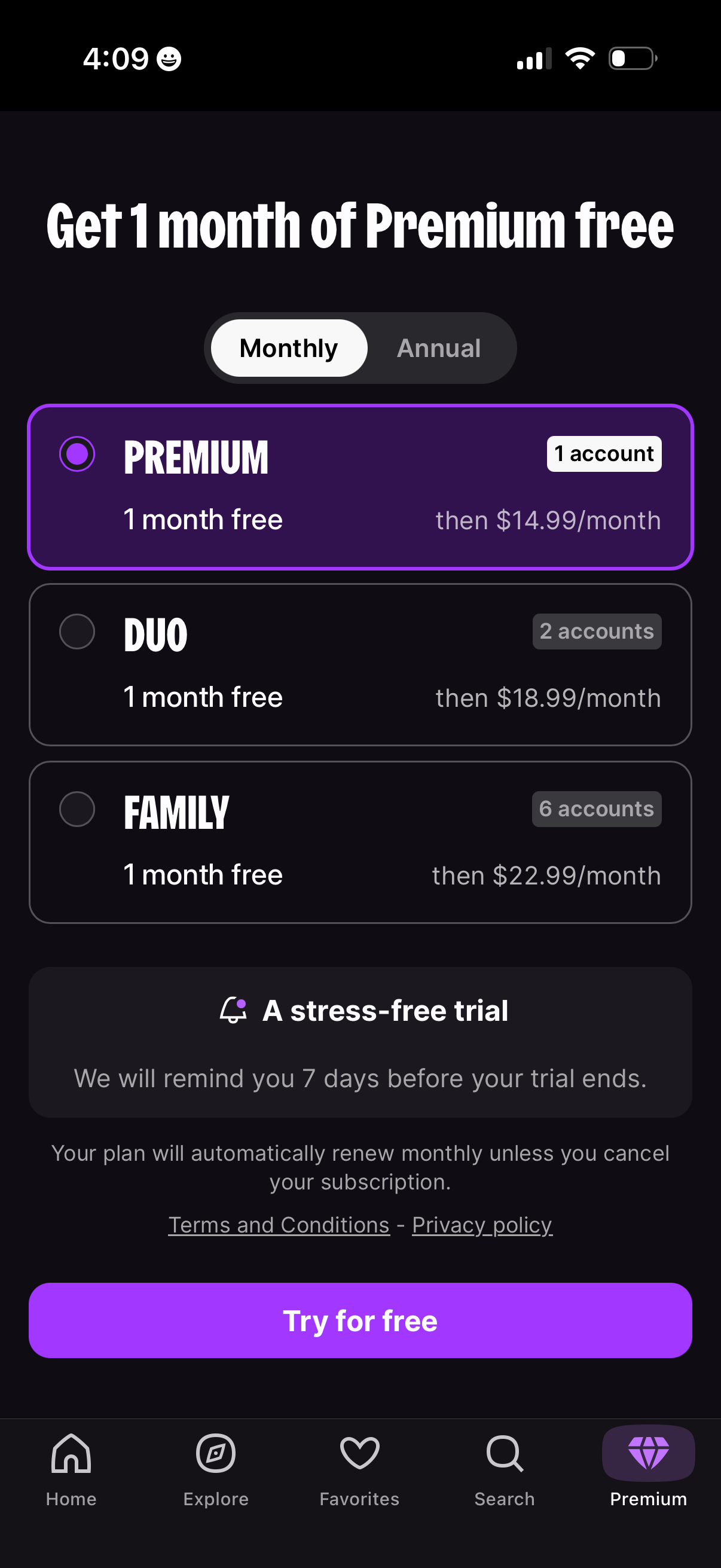Tap the battery status icon

tap(632, 59)
